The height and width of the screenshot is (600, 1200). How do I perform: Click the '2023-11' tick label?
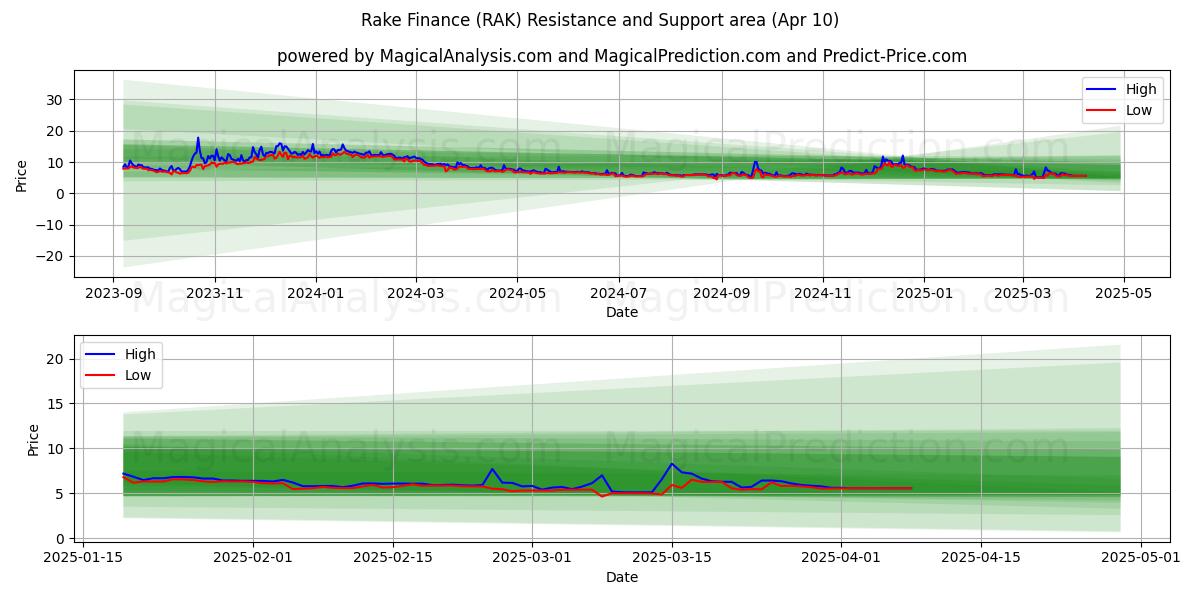tap(214, 294)
